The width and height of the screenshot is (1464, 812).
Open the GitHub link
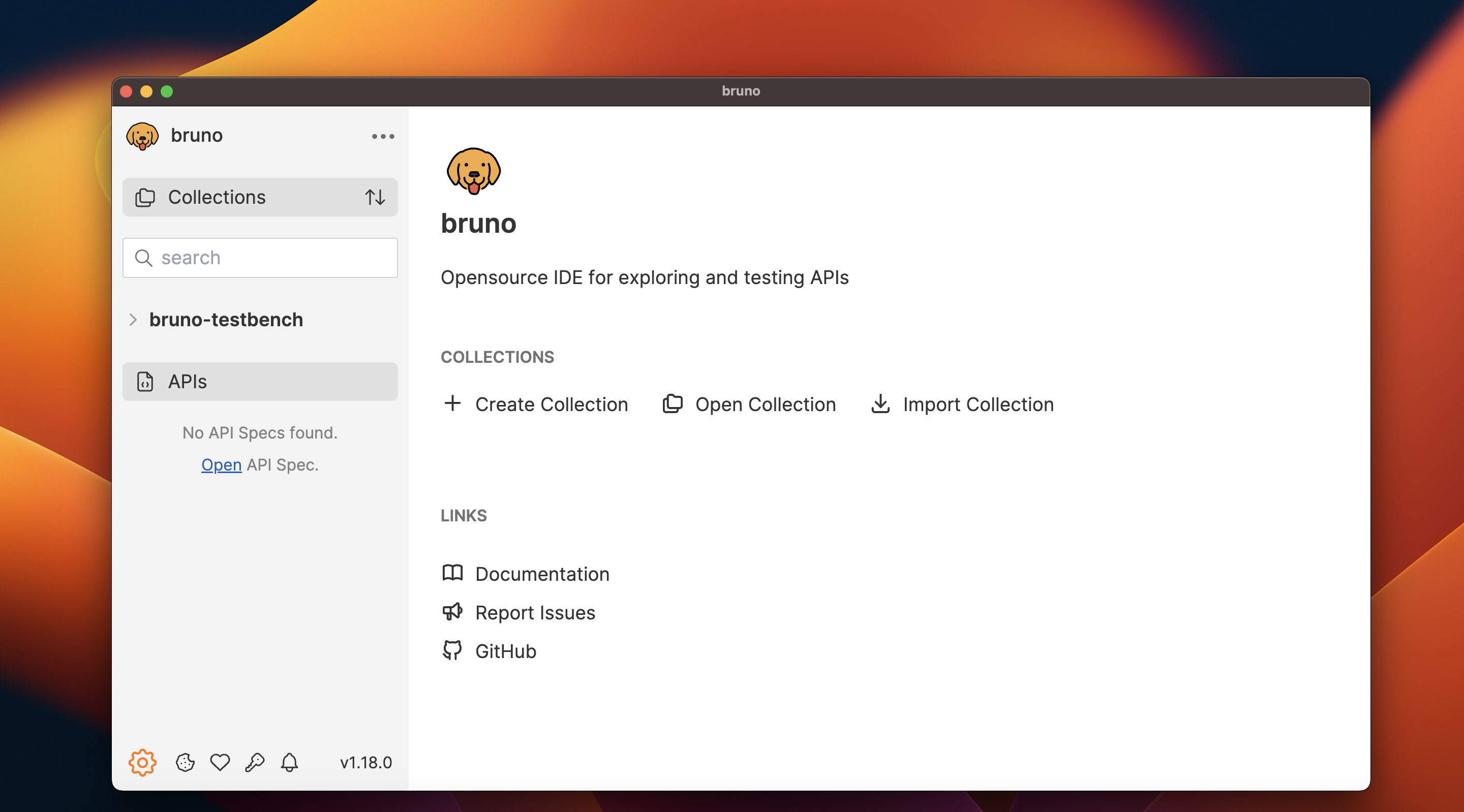pos(506,651)
